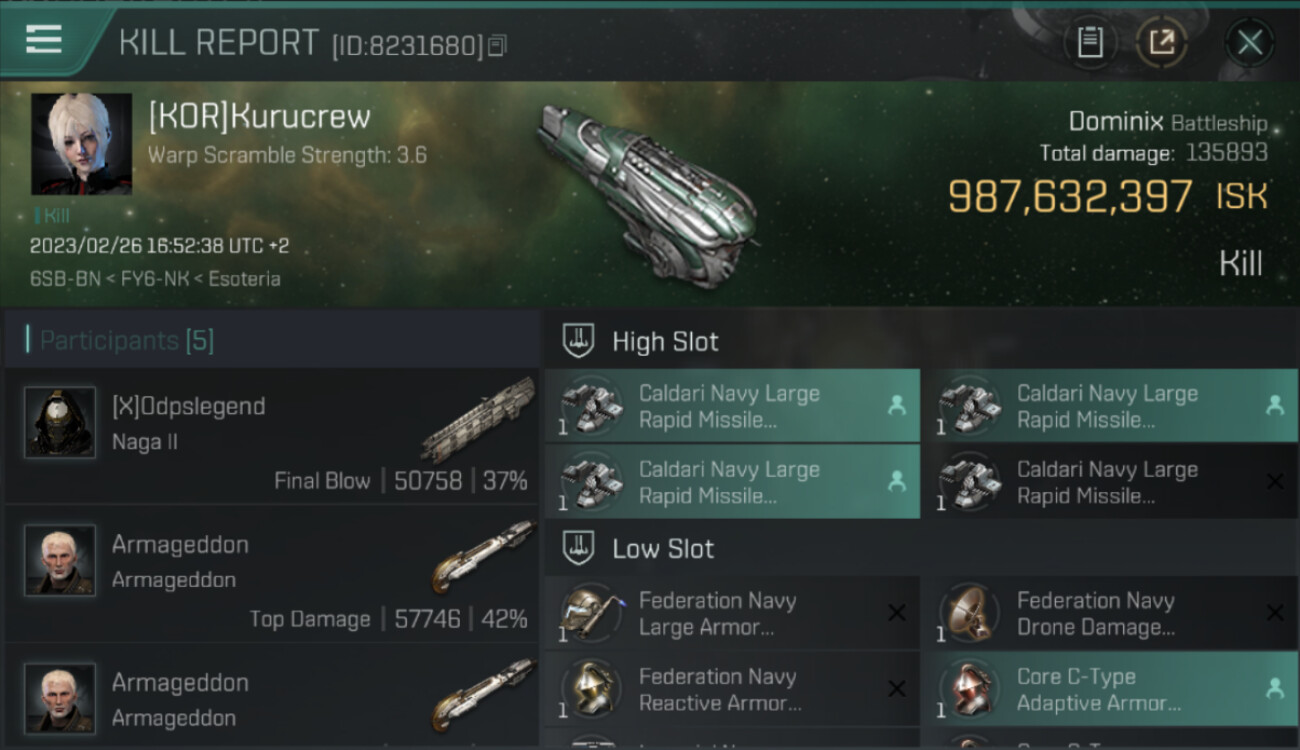Select the Top Damage Armageddon pilot portrait

pyautogui.click(x=60, y=561)
